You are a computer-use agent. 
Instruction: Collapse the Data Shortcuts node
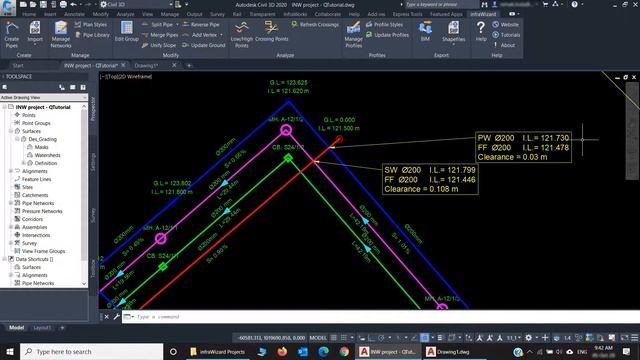4,259
